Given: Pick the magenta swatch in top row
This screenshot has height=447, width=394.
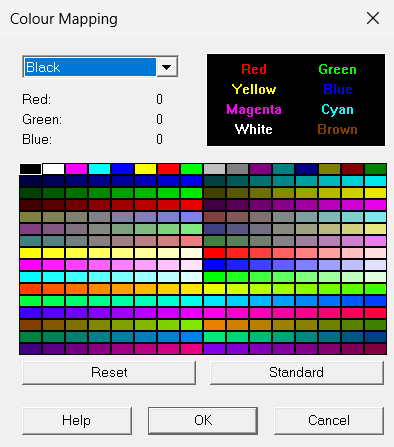Looking at the screenshot, I should click(x=76, y=169).
